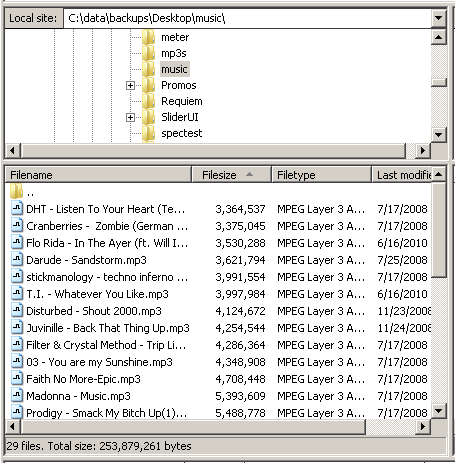
Task: Click the file list scroll up arrow
Action: (439, 174)
